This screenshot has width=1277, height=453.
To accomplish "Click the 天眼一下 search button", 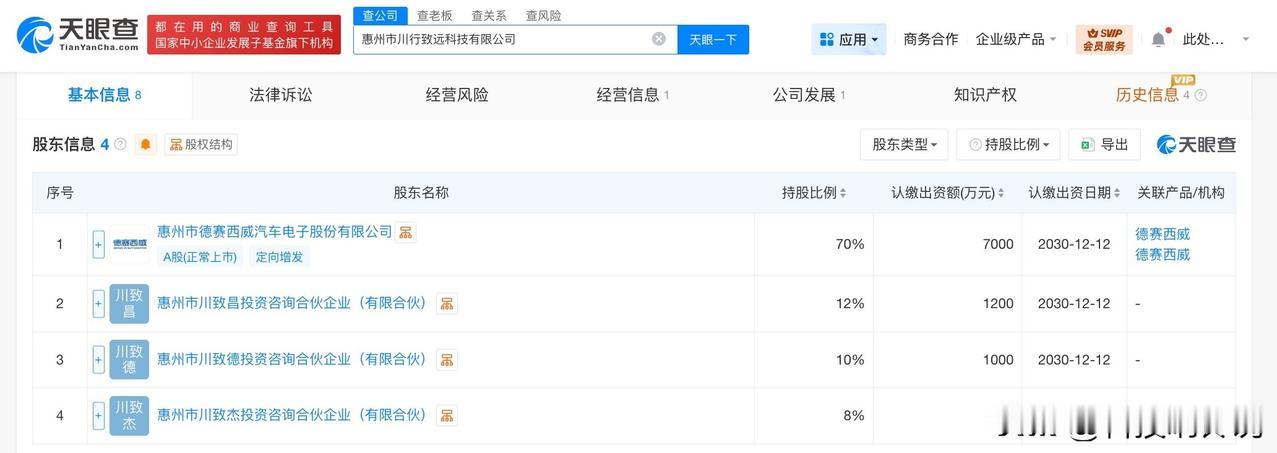I will point(713,39).
